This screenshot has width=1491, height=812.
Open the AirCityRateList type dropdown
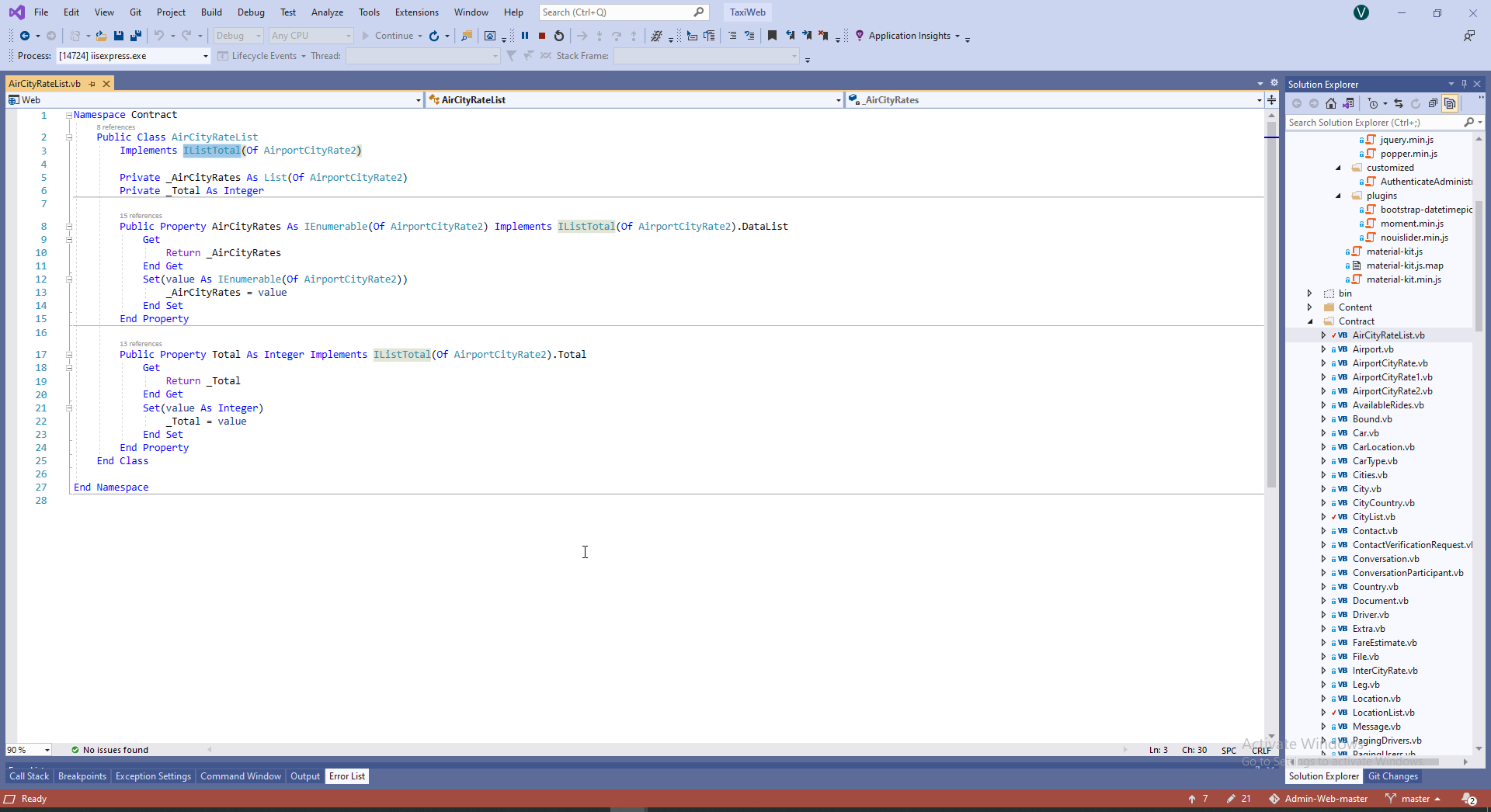tap(838, 100)
